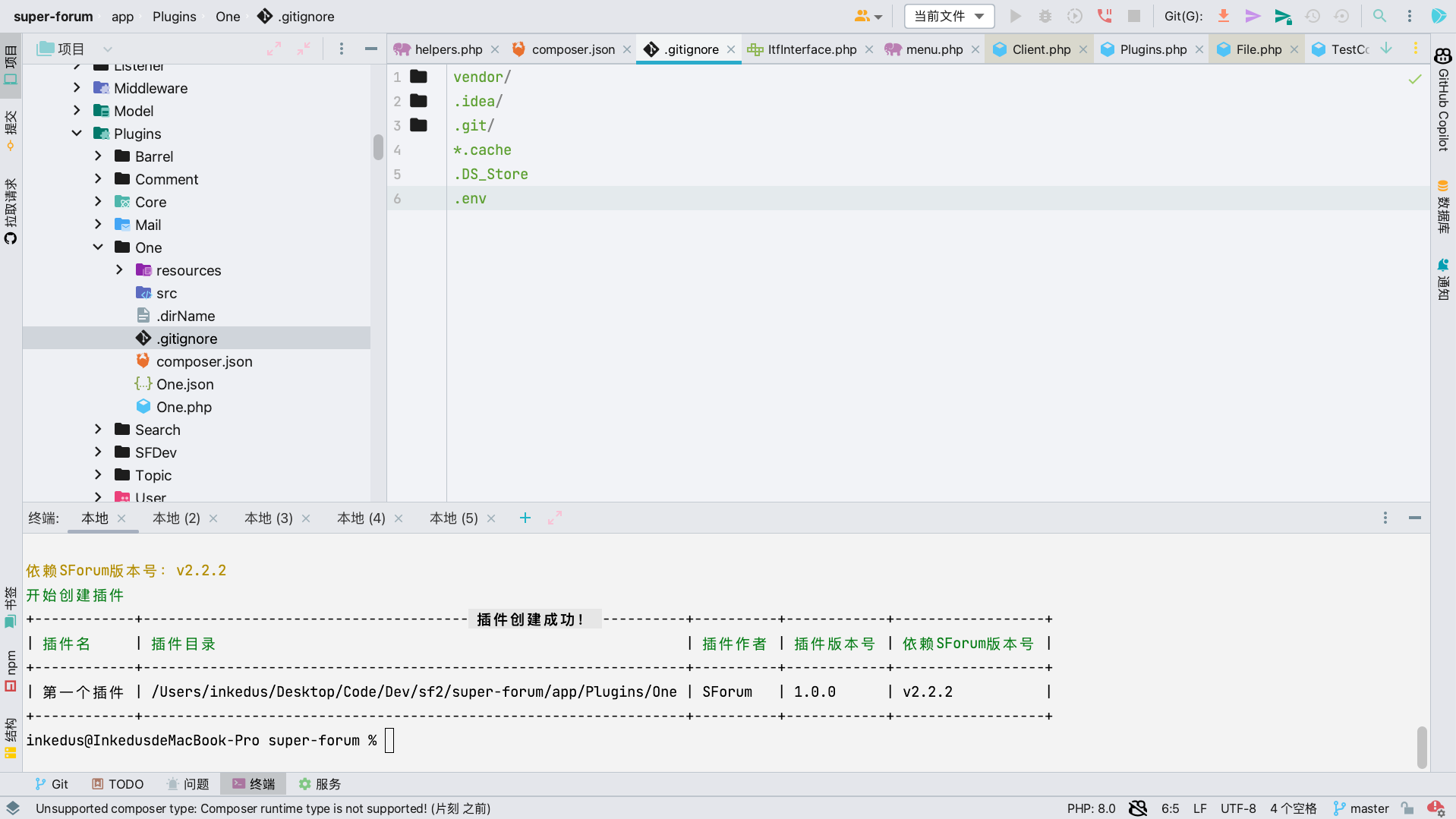Expand the Search plugin folder
Image resolution: width=1456 pixels, height=819 pixels.
pos(98,430)
